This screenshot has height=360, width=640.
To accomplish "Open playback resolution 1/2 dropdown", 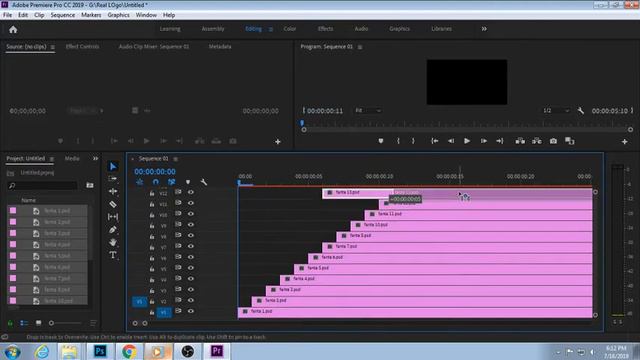I will [x=556, y=111].
